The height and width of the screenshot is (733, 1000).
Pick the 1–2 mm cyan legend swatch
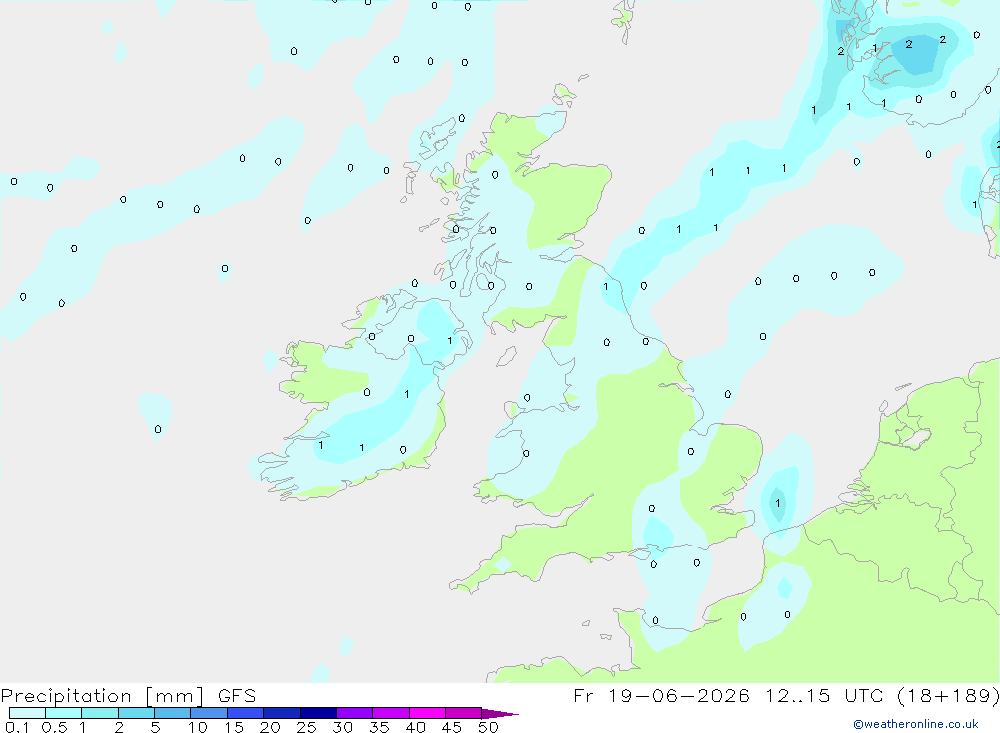coord(100,713)
